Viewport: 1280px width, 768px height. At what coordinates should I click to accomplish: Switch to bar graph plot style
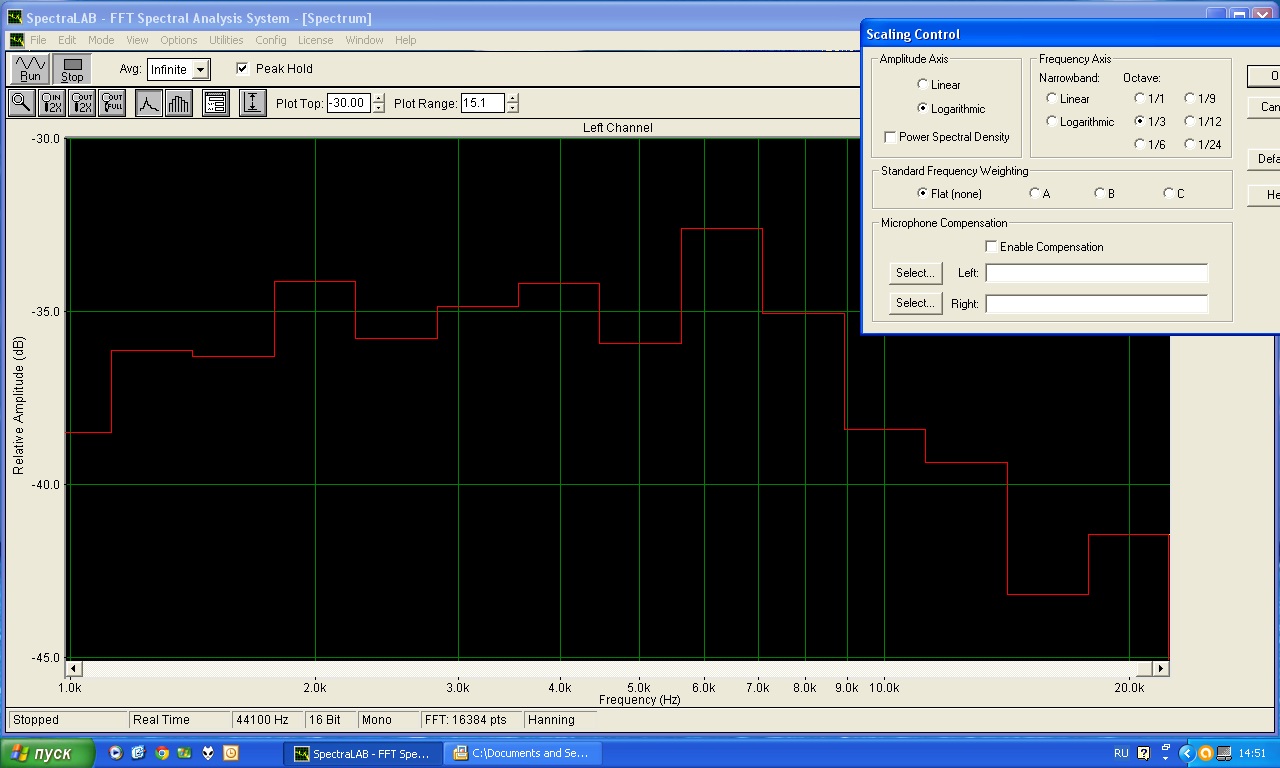(x=178, y=103)
